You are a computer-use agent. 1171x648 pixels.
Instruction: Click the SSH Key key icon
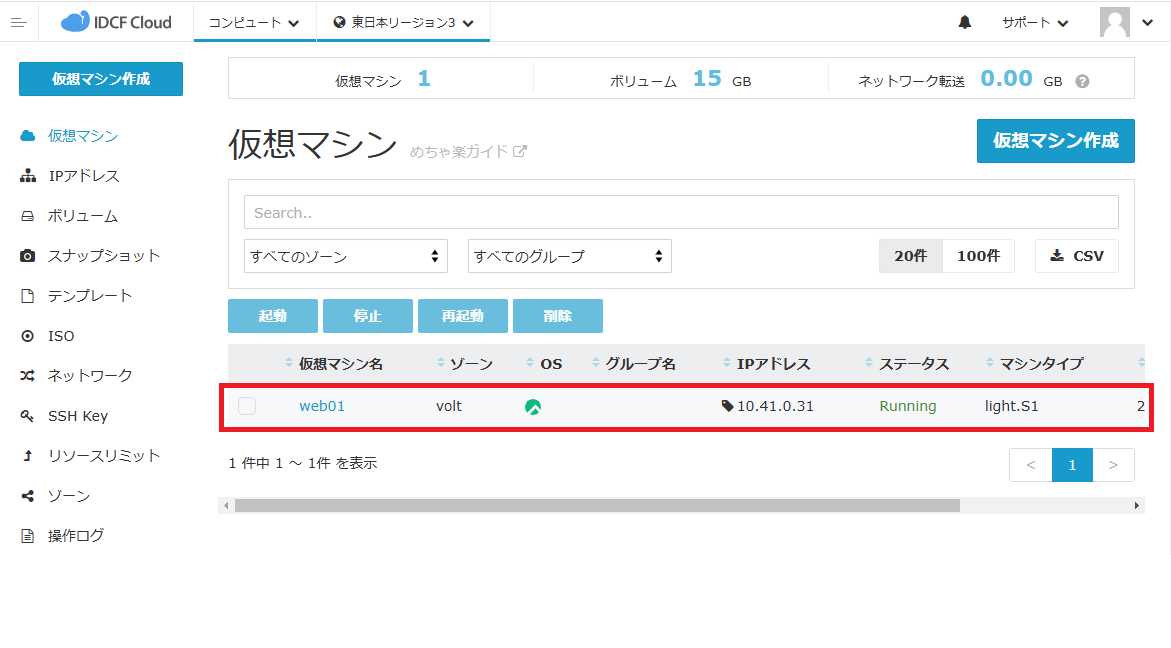28,416
